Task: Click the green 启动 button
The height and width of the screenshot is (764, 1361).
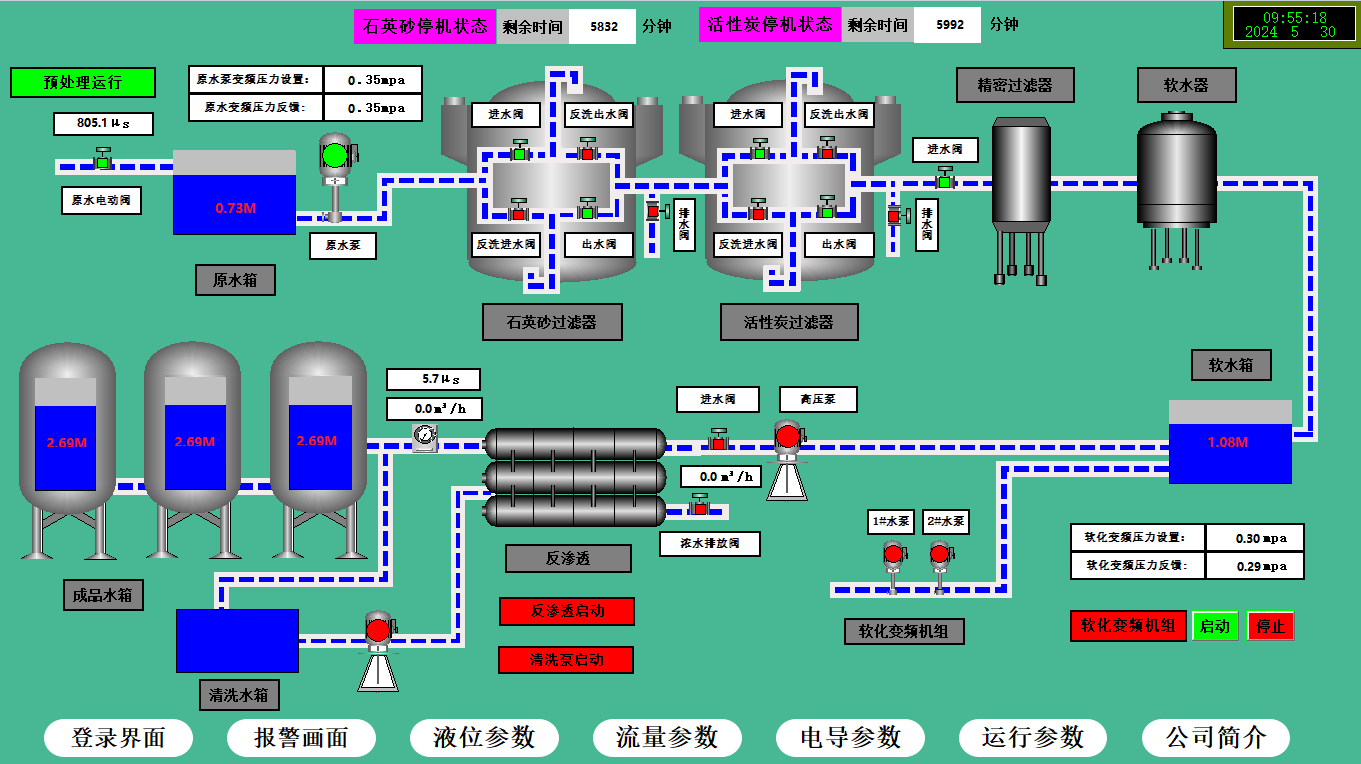Action: (1215, 626)
